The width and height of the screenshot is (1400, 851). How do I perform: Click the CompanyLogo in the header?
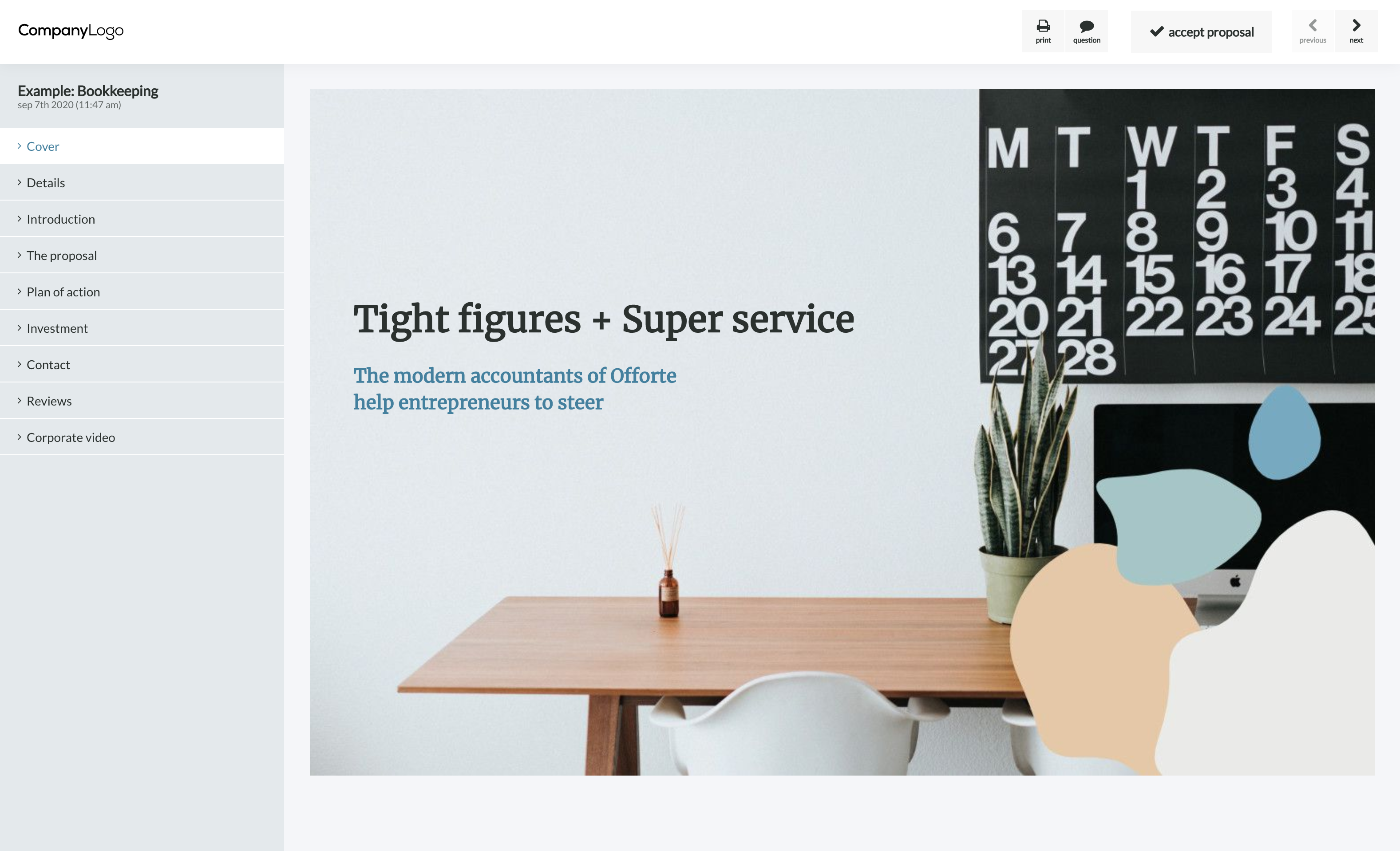pos(71,31)
